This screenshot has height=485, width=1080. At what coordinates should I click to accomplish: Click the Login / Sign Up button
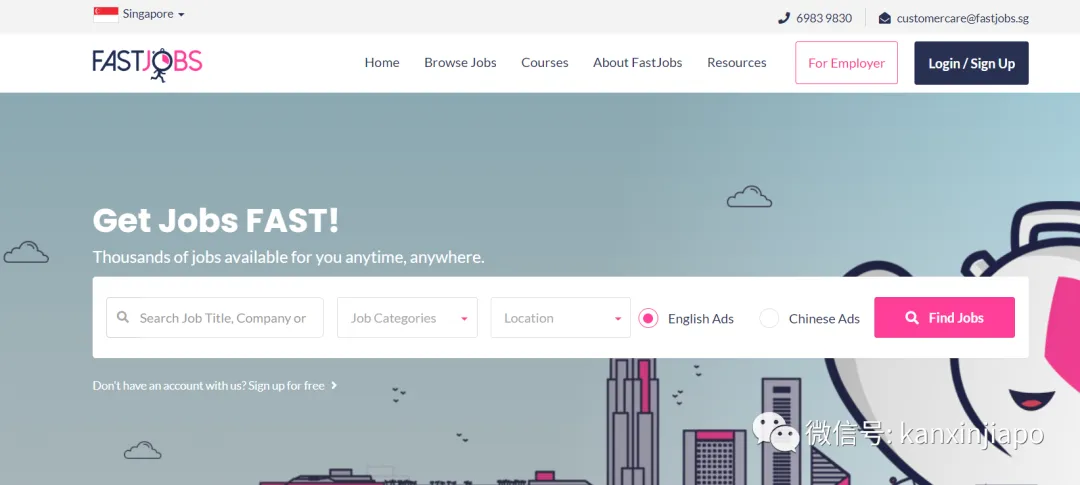coord(971,63)
